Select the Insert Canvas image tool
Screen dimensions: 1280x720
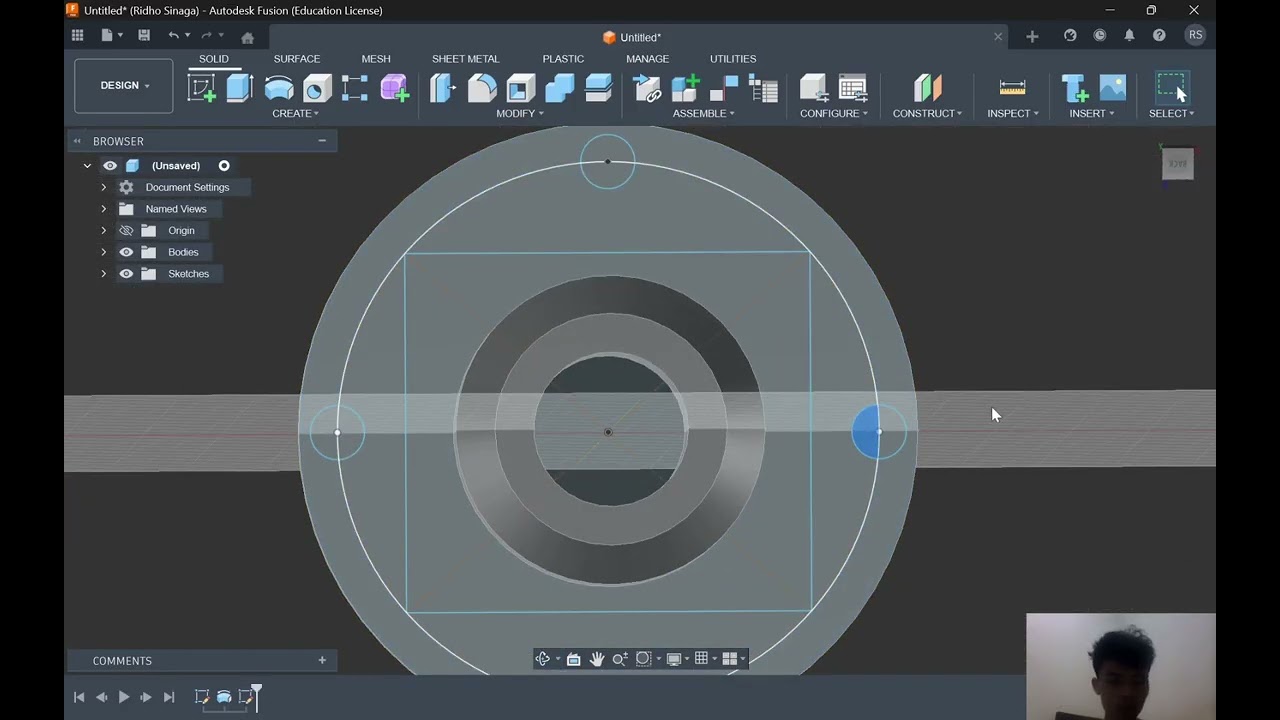pyautogui.click(x=1113, y=88)
